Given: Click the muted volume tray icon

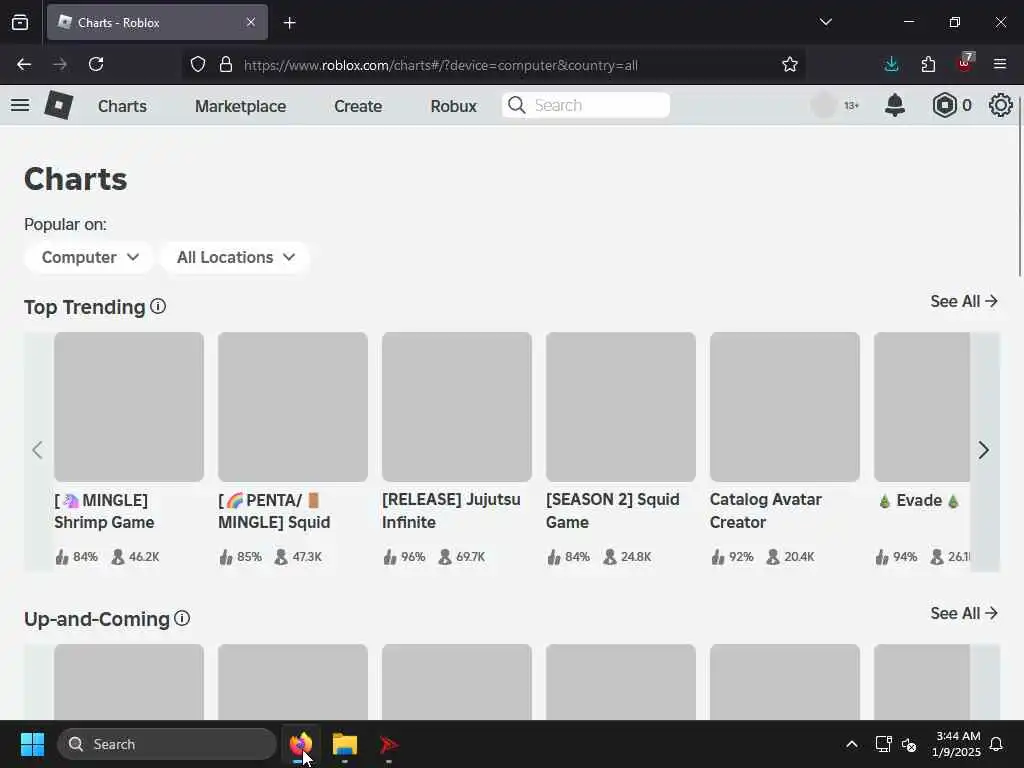Looking at the screenshot, I should point(908,744).
